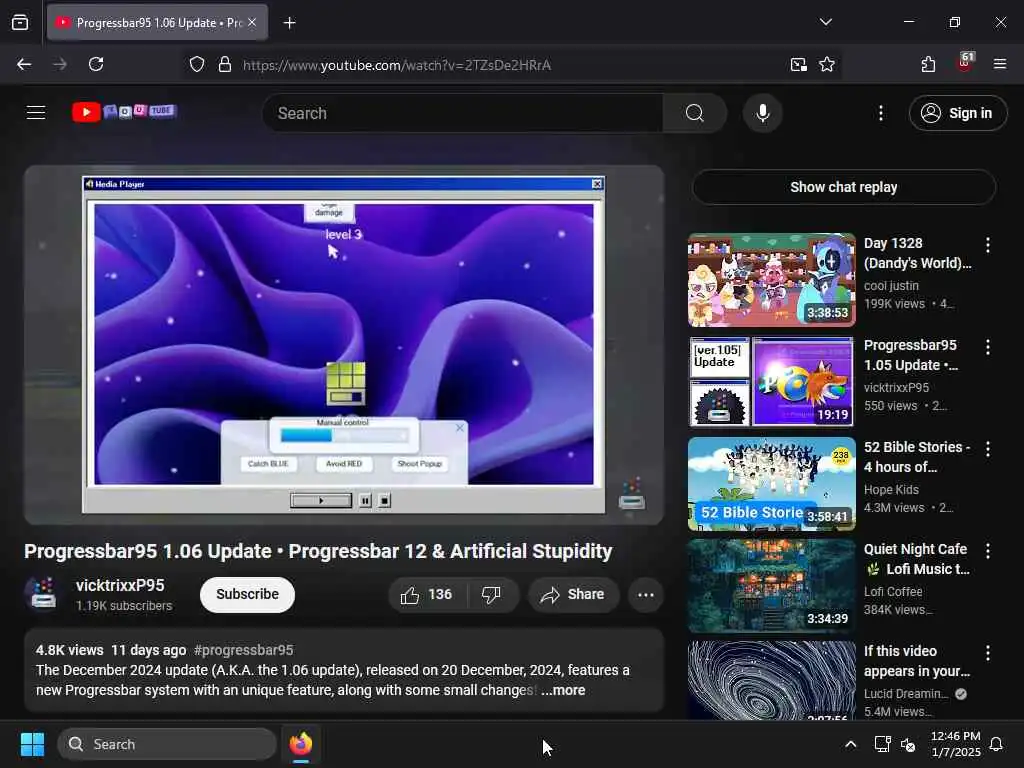Open Progressbar95 1.05 Update video thumbnail

[771, 381]
